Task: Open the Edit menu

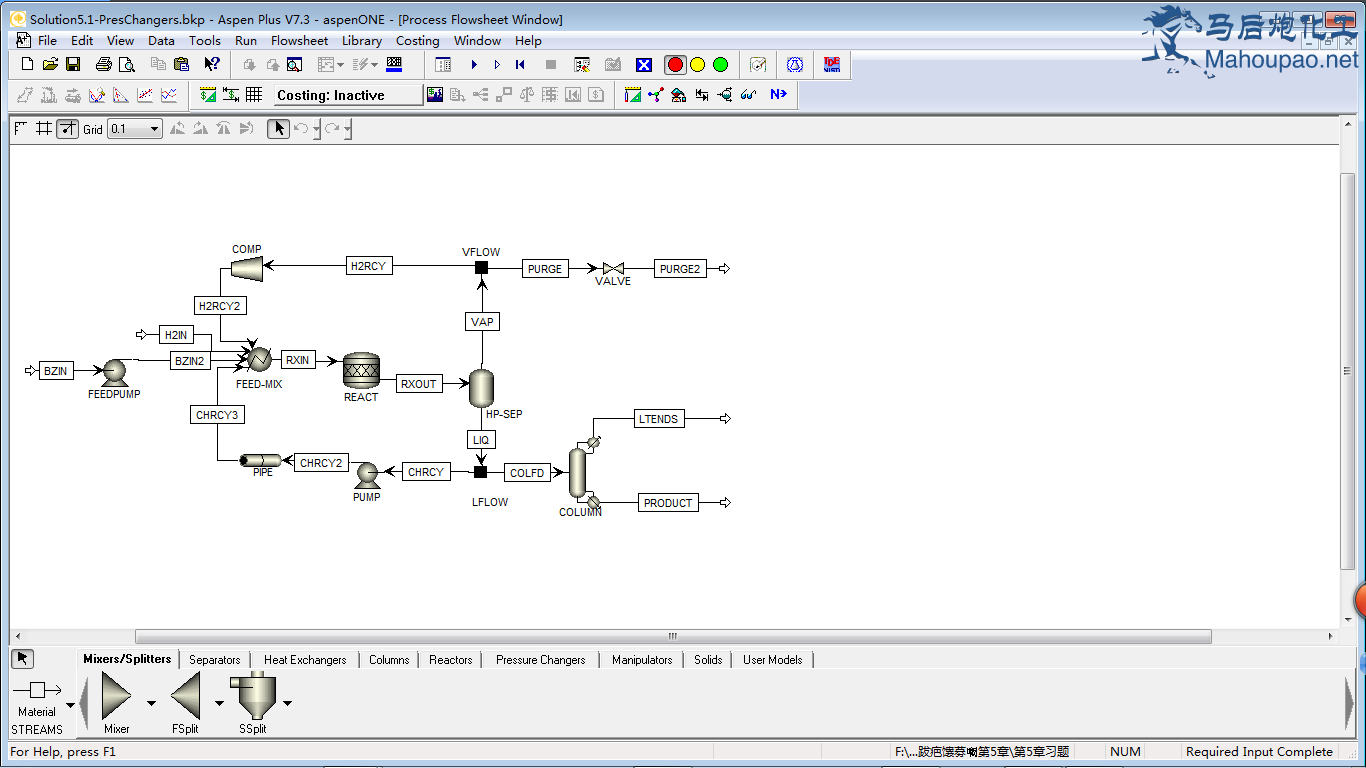Action: coord(82,40)
